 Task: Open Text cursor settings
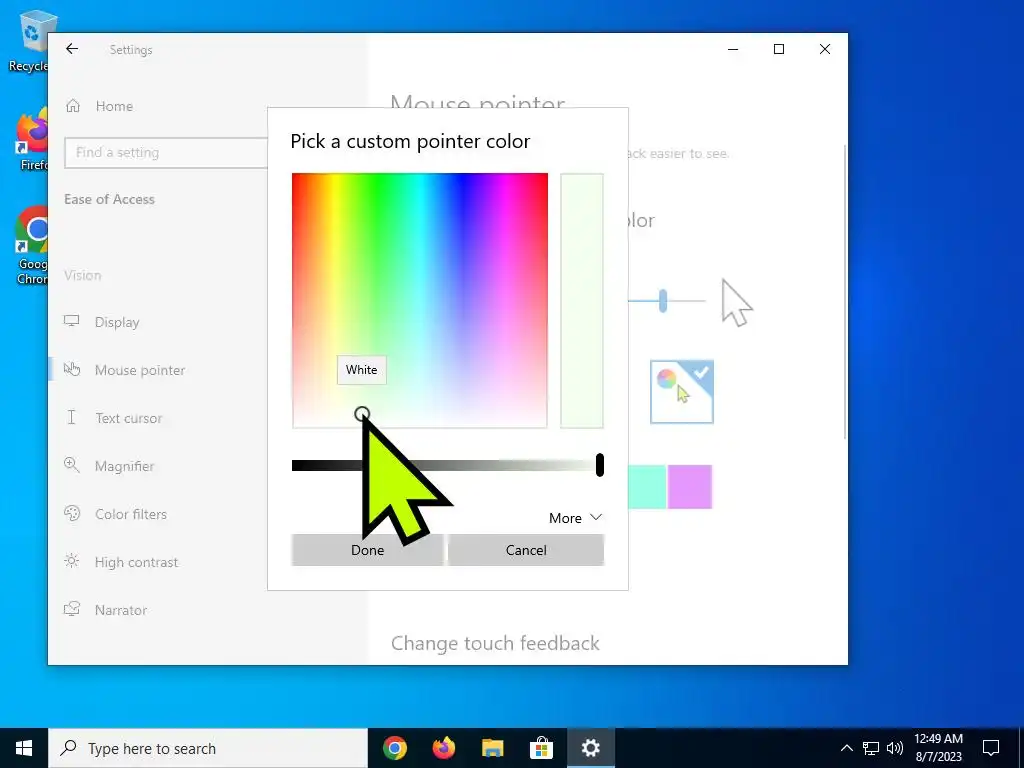(129, 418)
